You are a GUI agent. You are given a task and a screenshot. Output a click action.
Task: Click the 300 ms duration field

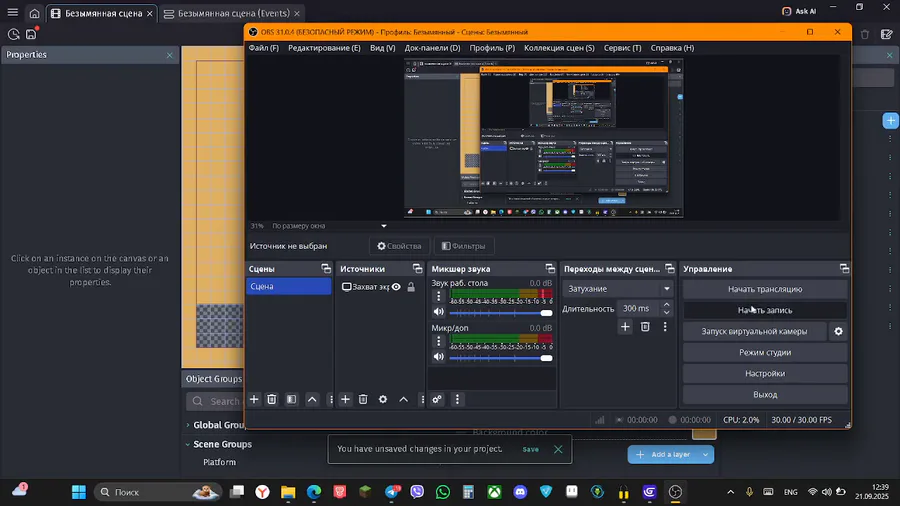point(638,309)
